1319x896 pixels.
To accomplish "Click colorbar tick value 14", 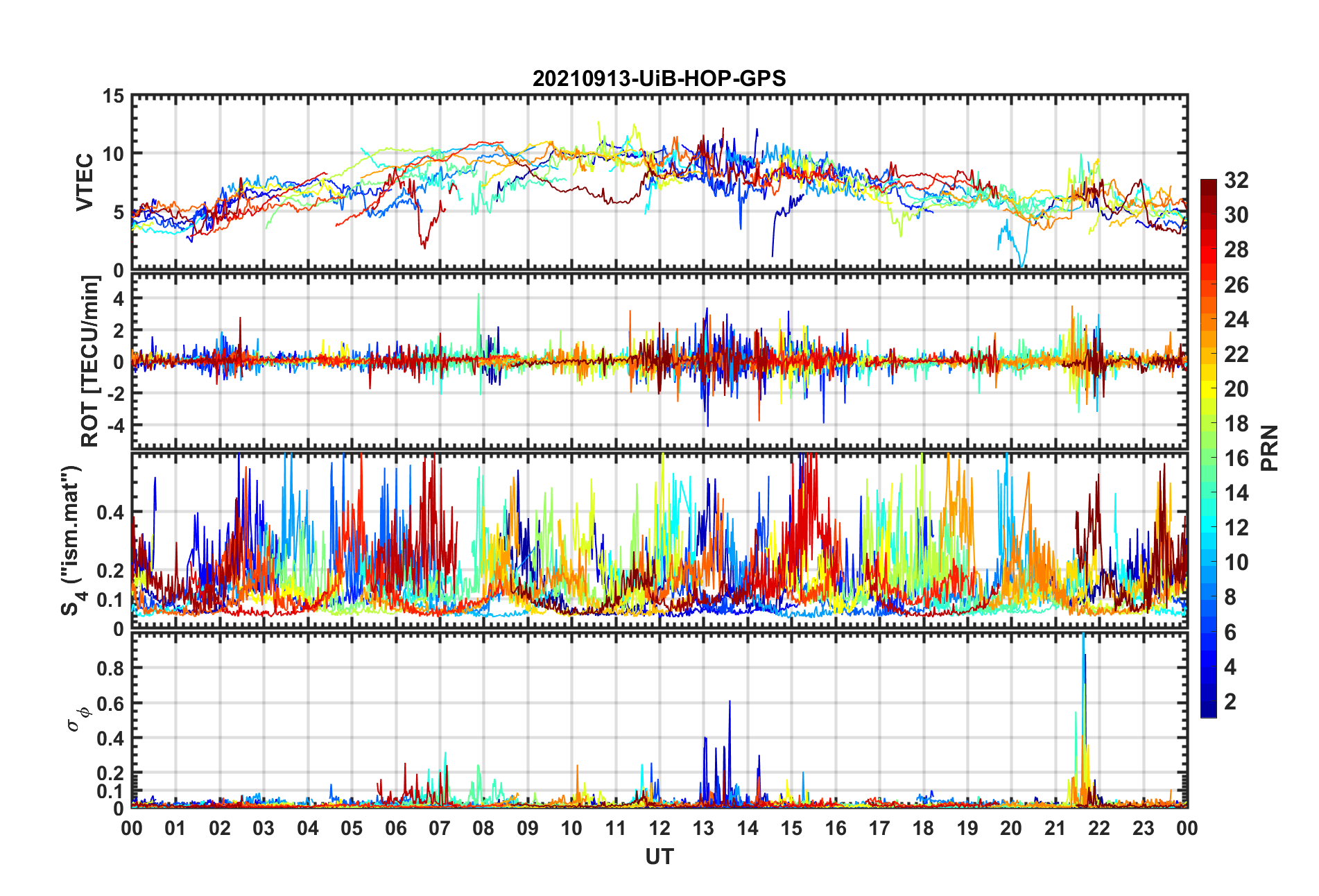I will [1236, 493].
